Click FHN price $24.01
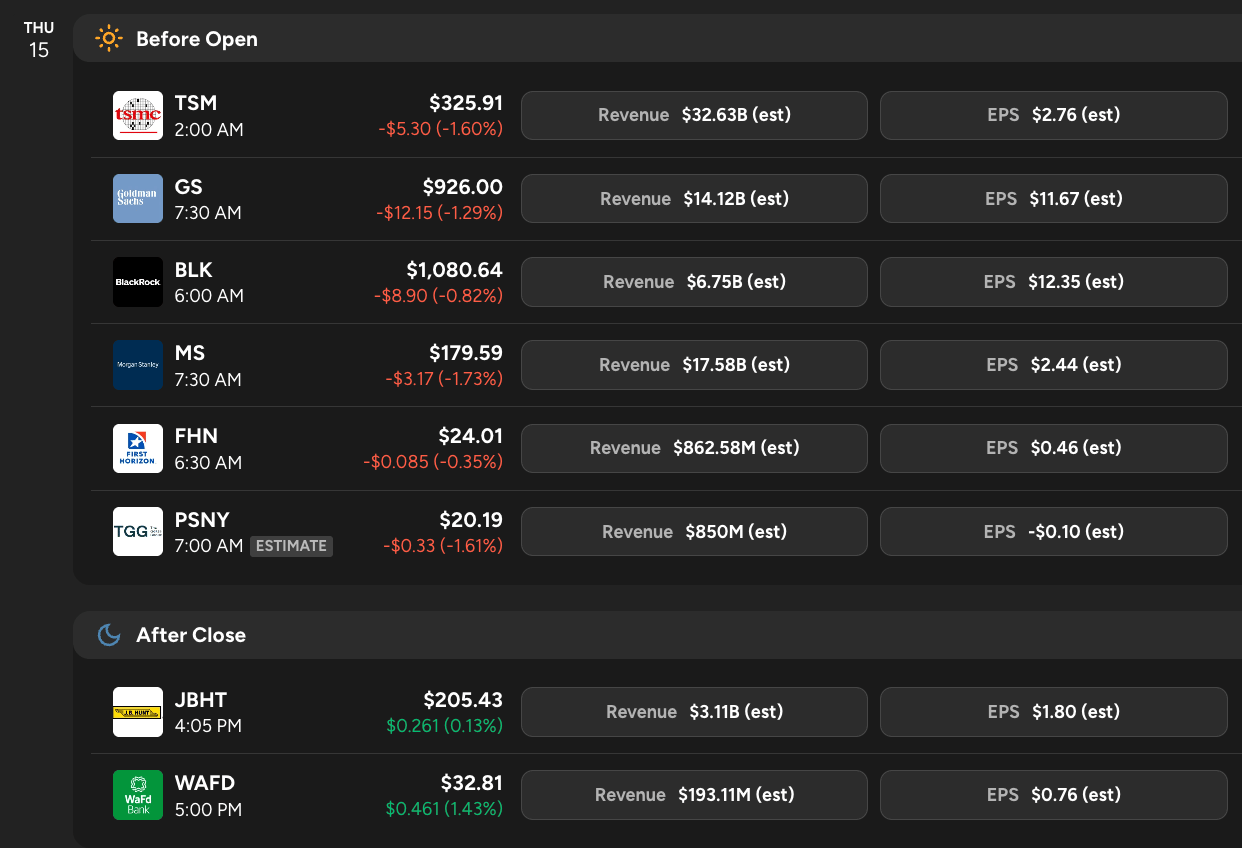Image resolution: width=1242 pixels, height=848 pixels. pyautogui.click(x=471, y=436)
